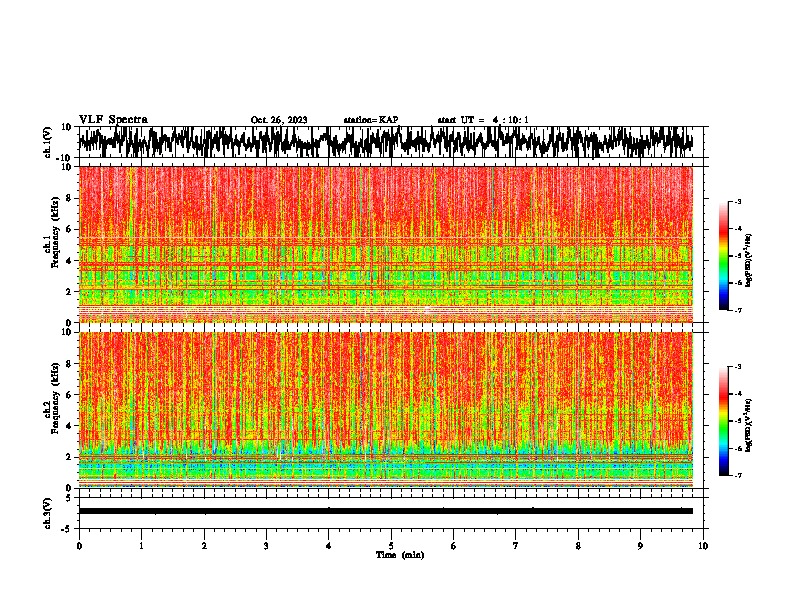Click the "start UT = 4:10:1" header text
This screenshot has height=612, width=792.
click(483, 120)
